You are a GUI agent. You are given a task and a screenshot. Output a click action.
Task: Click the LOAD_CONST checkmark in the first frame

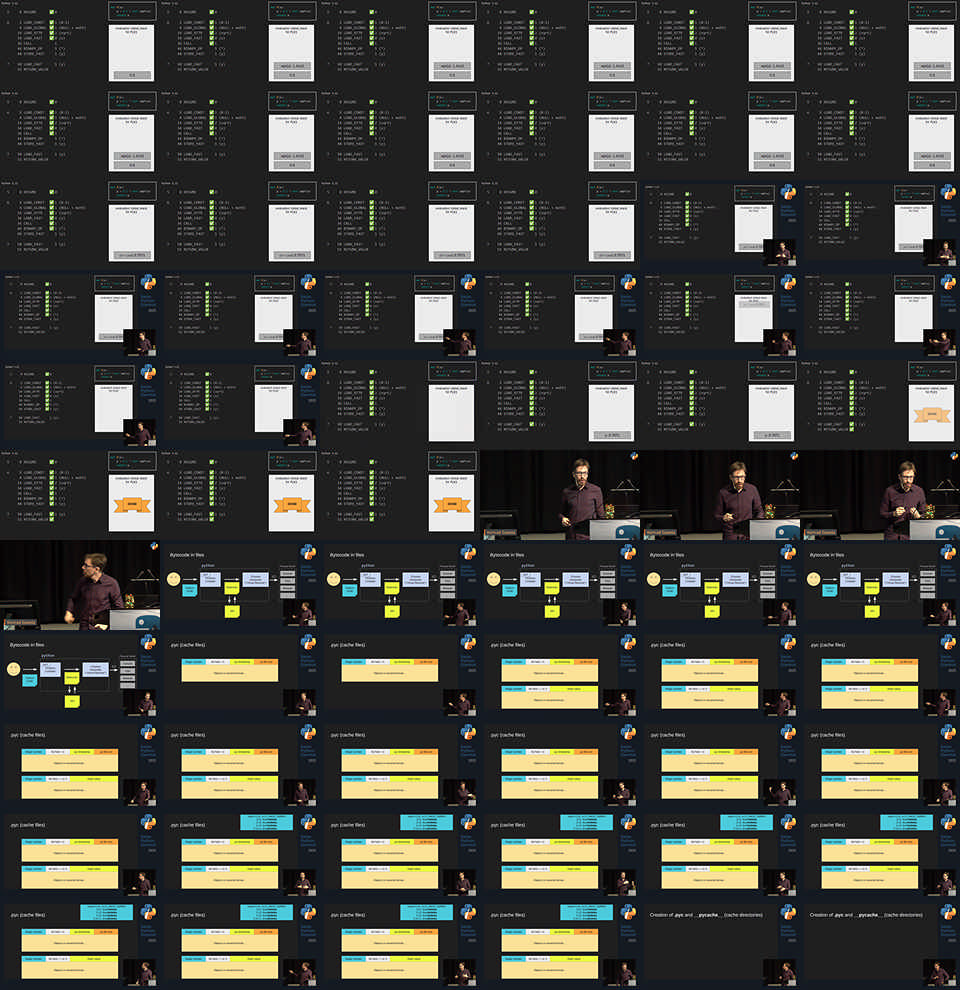pos(53,21)
